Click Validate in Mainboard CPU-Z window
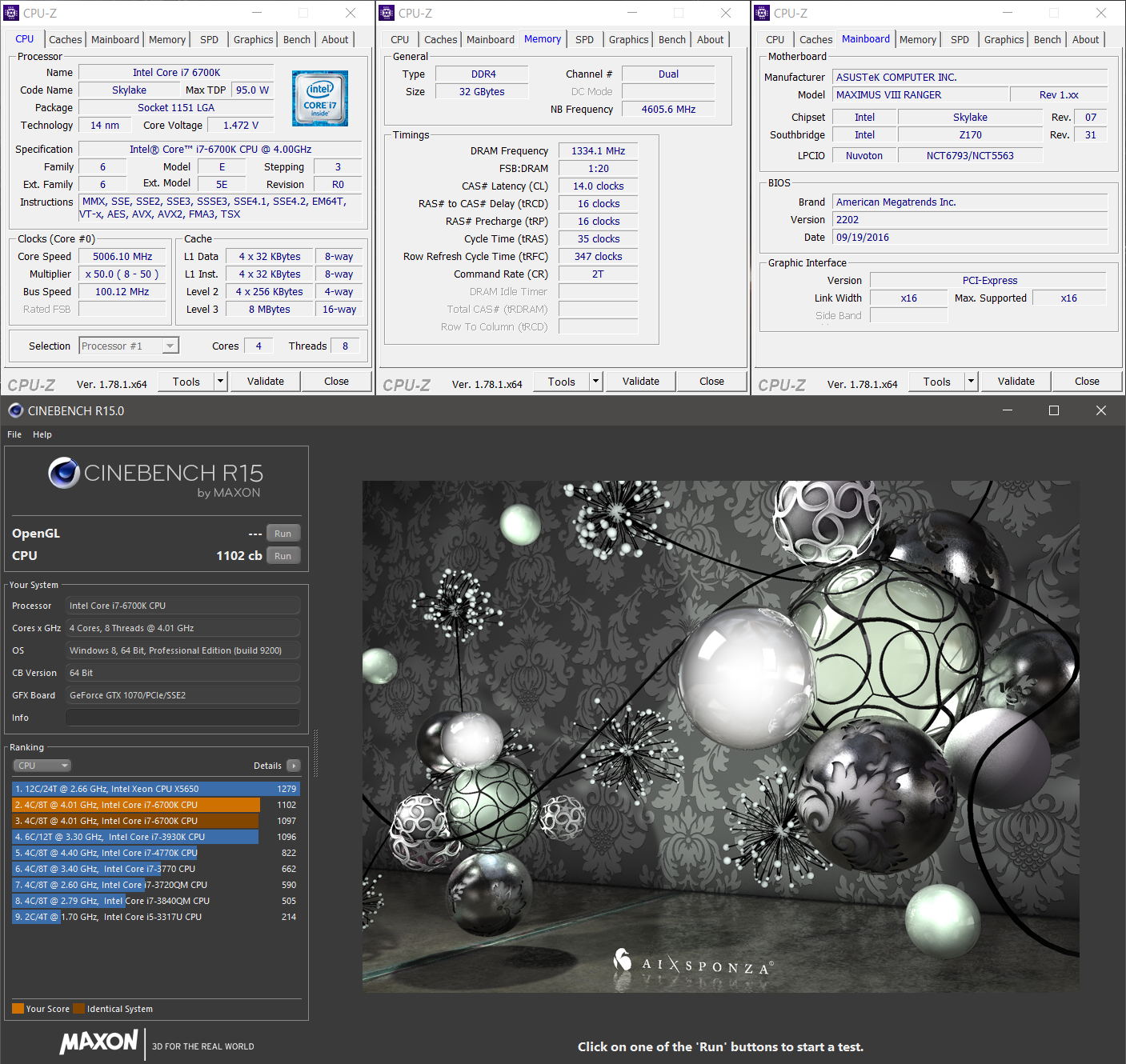Viewport: 1126px width, 1064px height. coord(1016,382)
